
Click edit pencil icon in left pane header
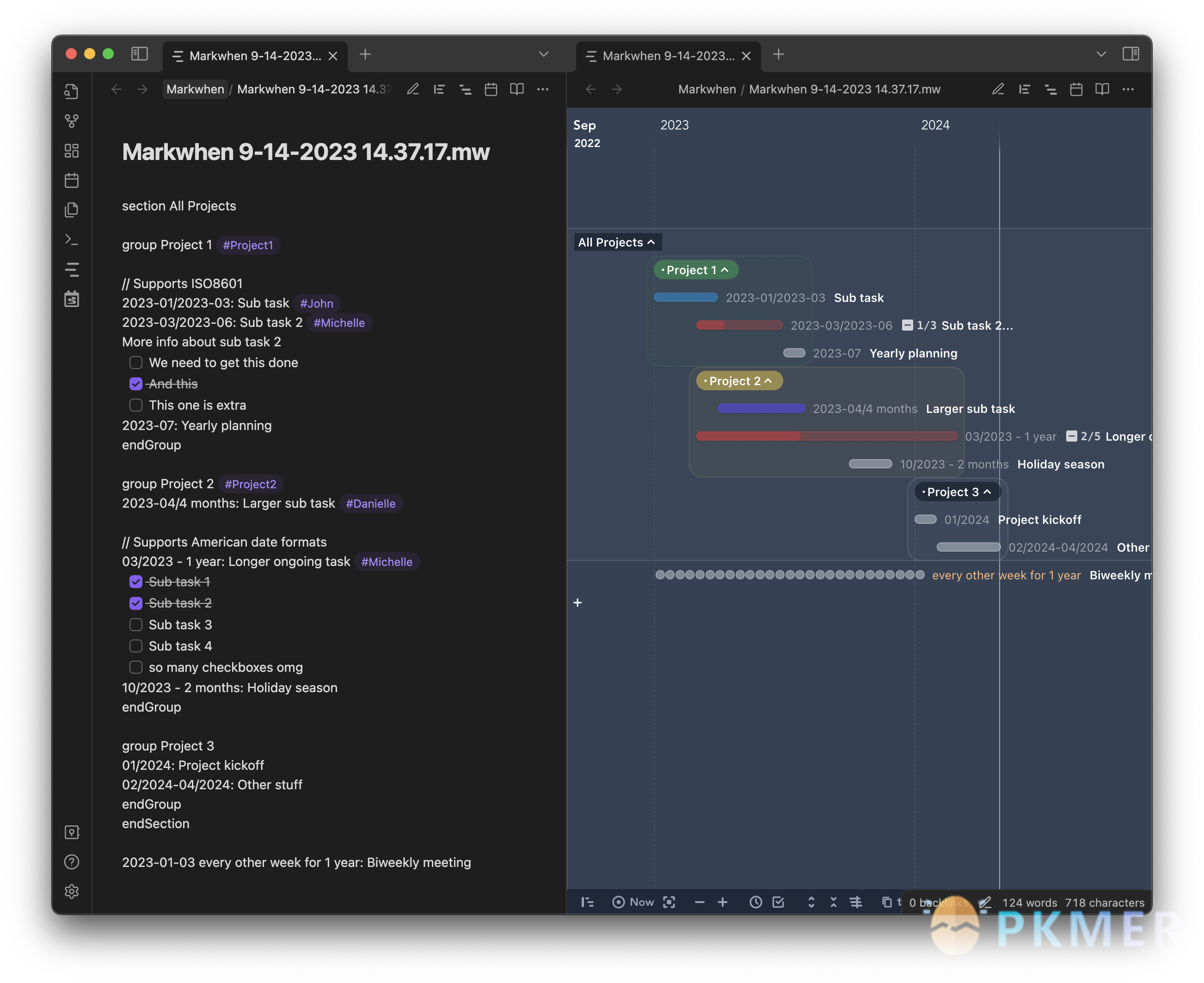[413, 89]
